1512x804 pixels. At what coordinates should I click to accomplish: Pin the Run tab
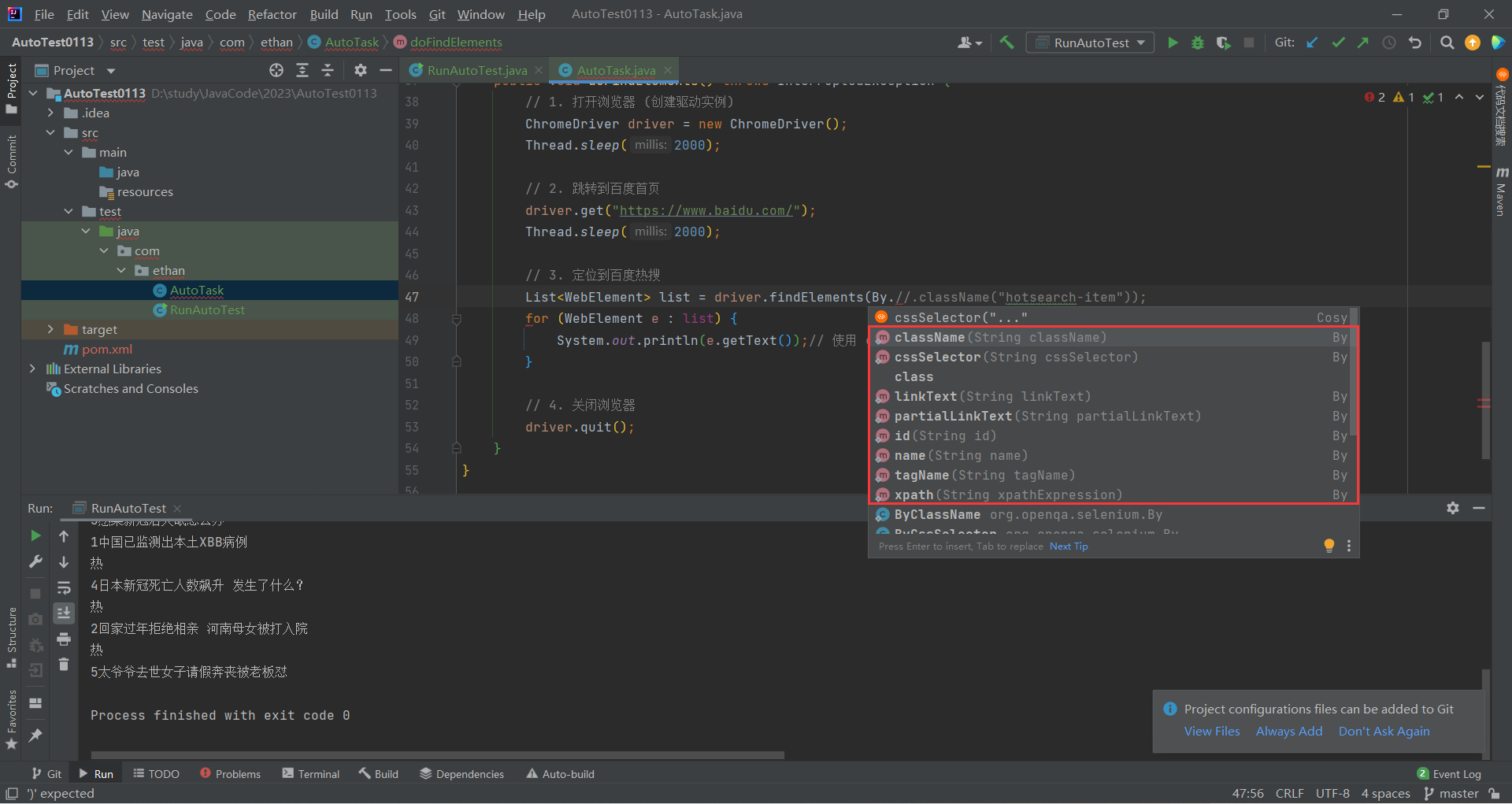pyautogui.click(x=35, y=735)
